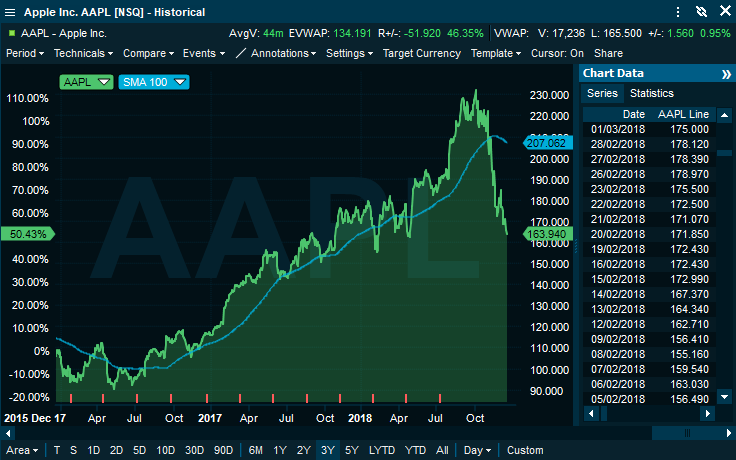Screen dimensions: 736x460
Task: Select the 20/02/2018 data row
Action: (650, 232)
